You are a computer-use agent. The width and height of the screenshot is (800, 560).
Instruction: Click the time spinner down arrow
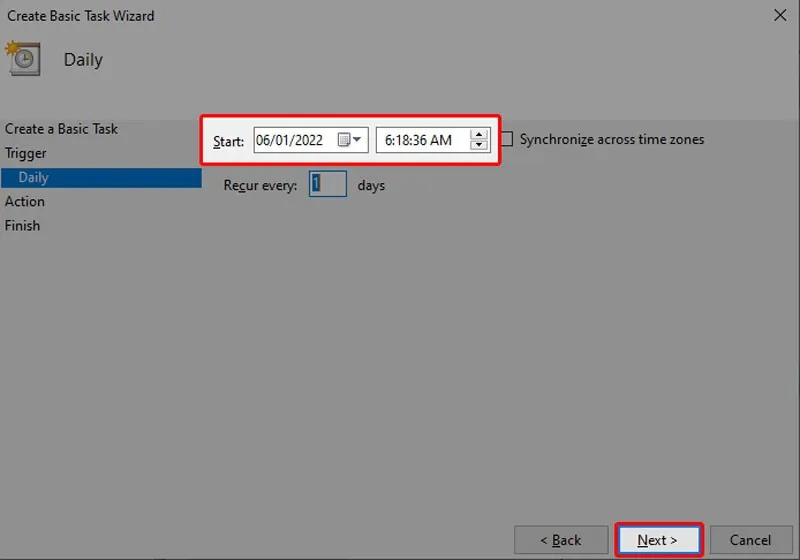(478, 146)
